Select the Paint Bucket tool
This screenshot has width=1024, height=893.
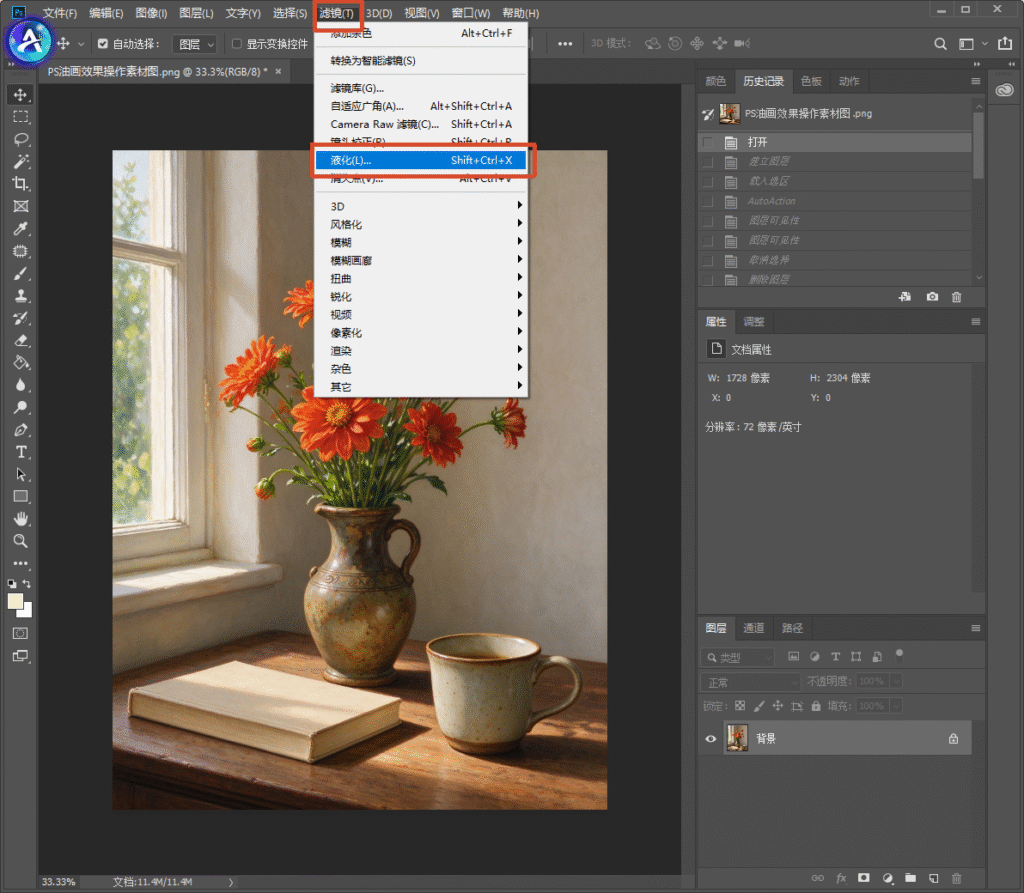click(21, 363)
